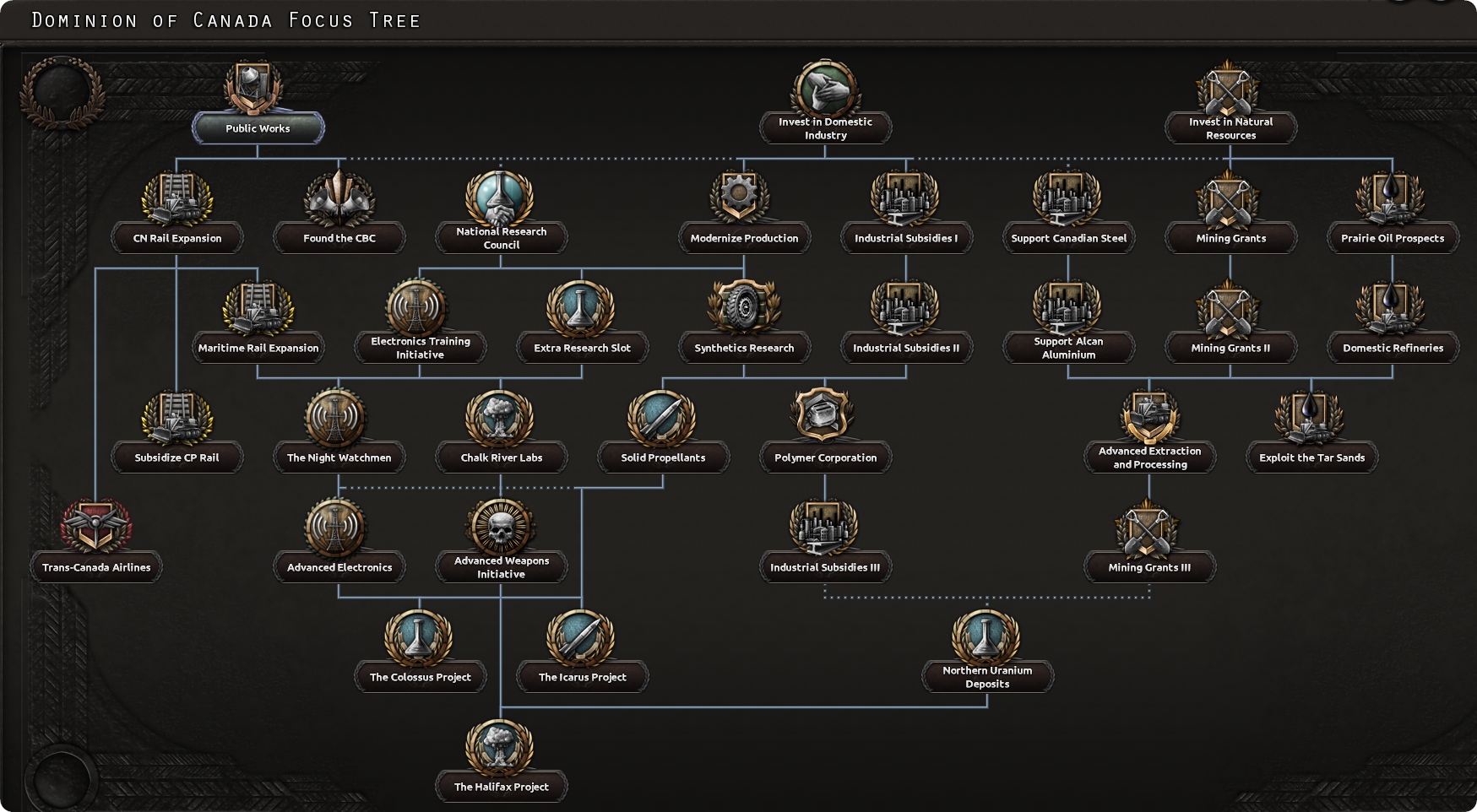The width and height of the screenshot is (1477, 812).
Task: Select The Colossus Project flask icon
Action: tap(419, 638)
